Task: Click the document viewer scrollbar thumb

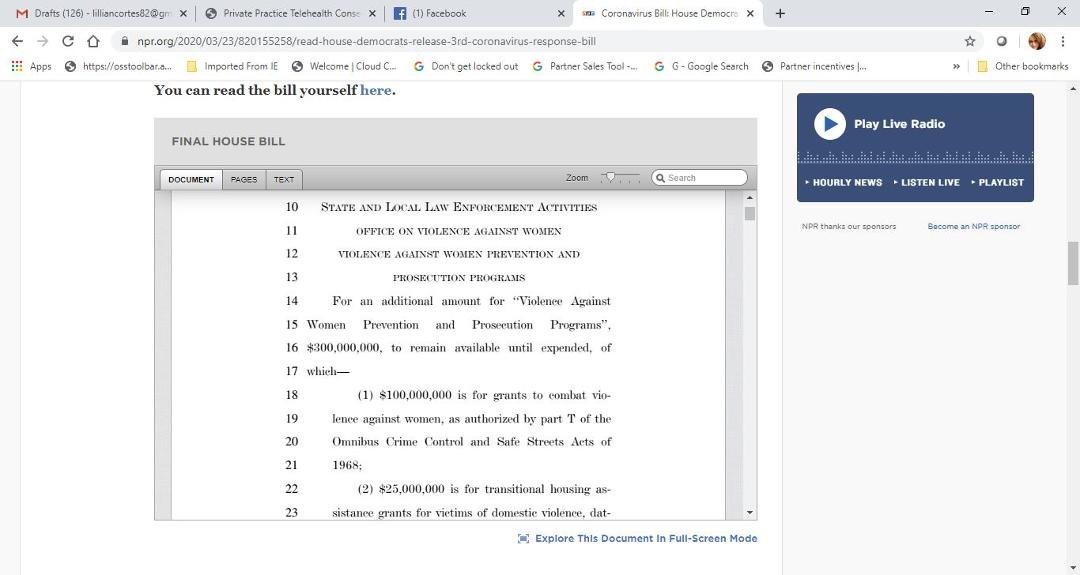Action: point(749,213)
